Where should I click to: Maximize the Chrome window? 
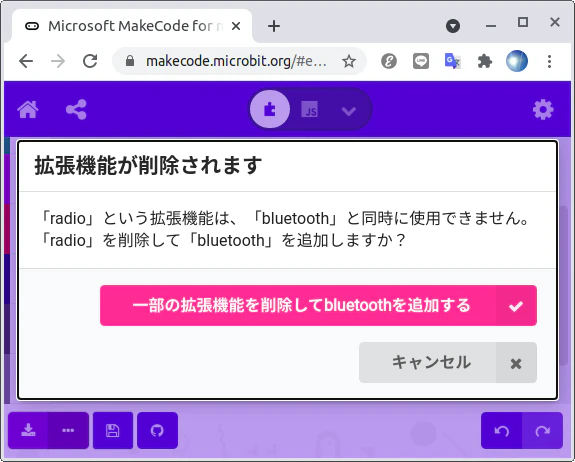pos(523,22)
